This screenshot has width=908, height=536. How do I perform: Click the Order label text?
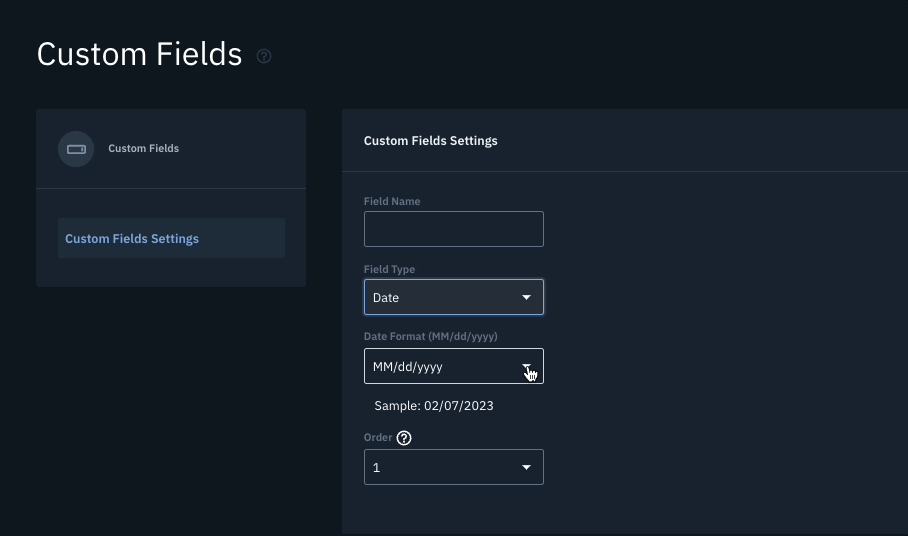[378, 438]
